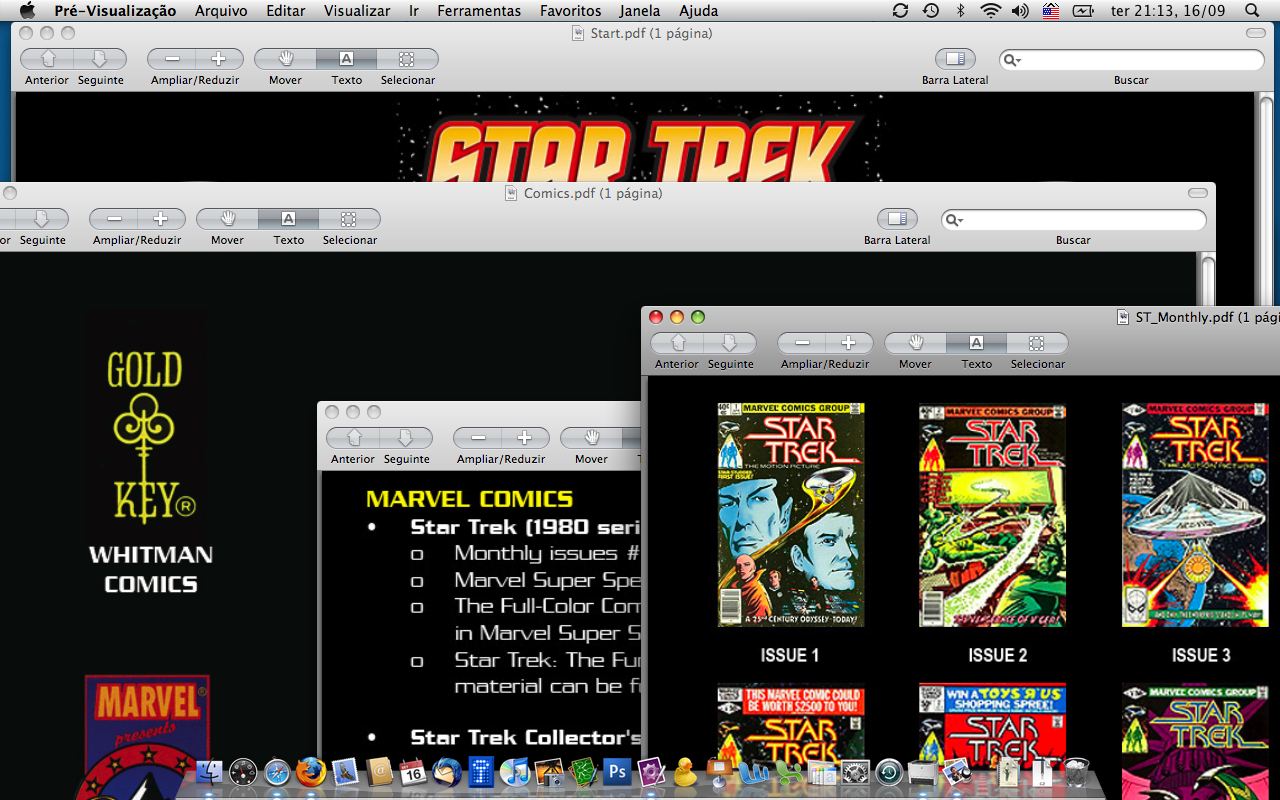The image size is (1280, 800).
Task: Open the Visualizar menu
Action: [357, 11]
